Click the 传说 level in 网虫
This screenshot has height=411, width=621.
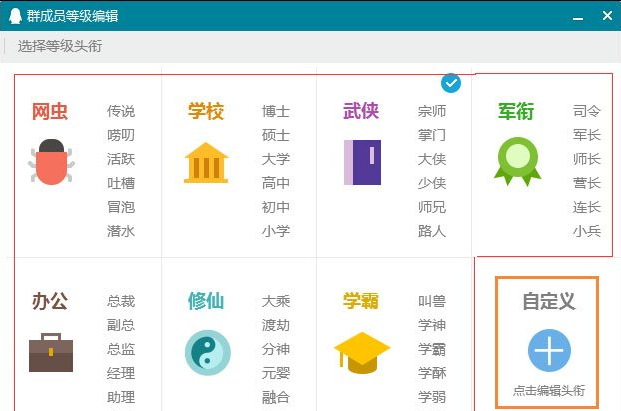pyautogui.click(x=121, y=111)
